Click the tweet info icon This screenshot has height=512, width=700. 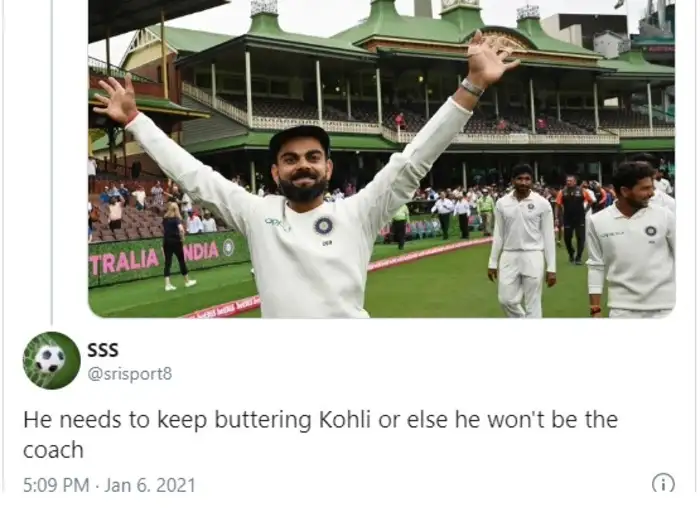point(663,483)
